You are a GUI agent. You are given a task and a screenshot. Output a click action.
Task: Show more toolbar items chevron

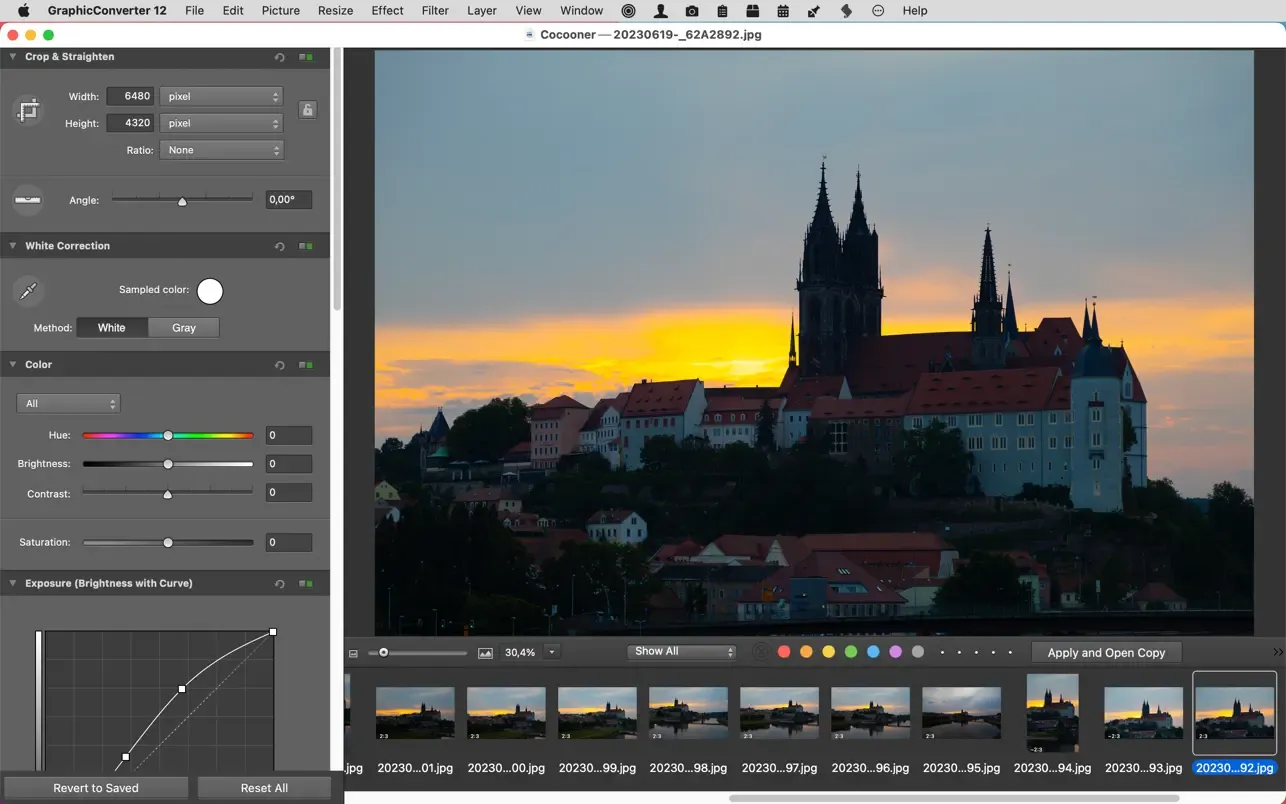point(1278,652)
